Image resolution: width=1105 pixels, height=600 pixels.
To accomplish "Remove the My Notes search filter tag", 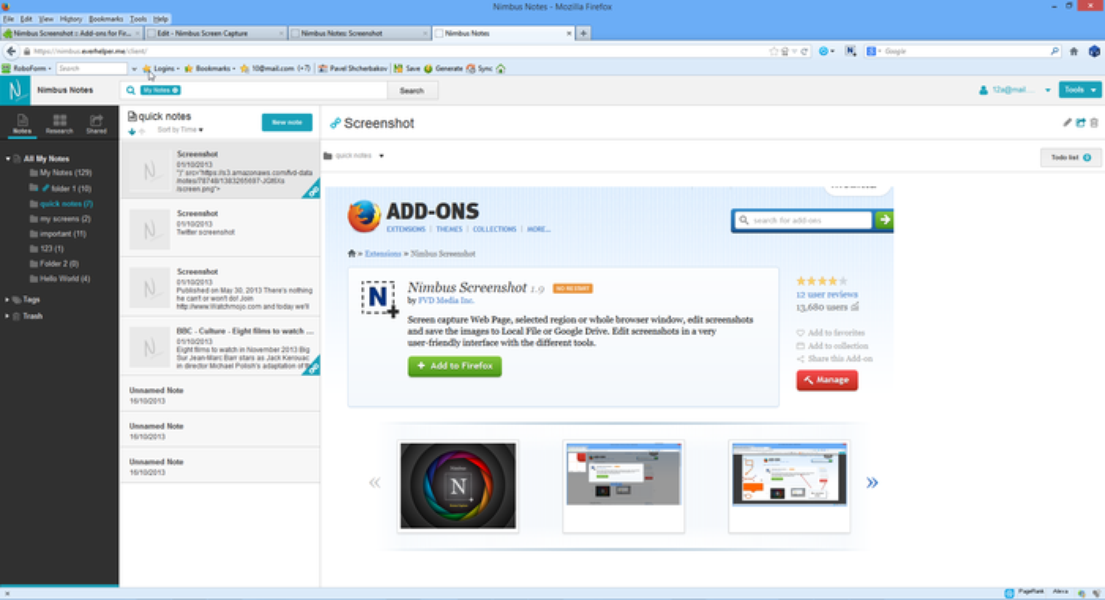I will click(175, 90).
